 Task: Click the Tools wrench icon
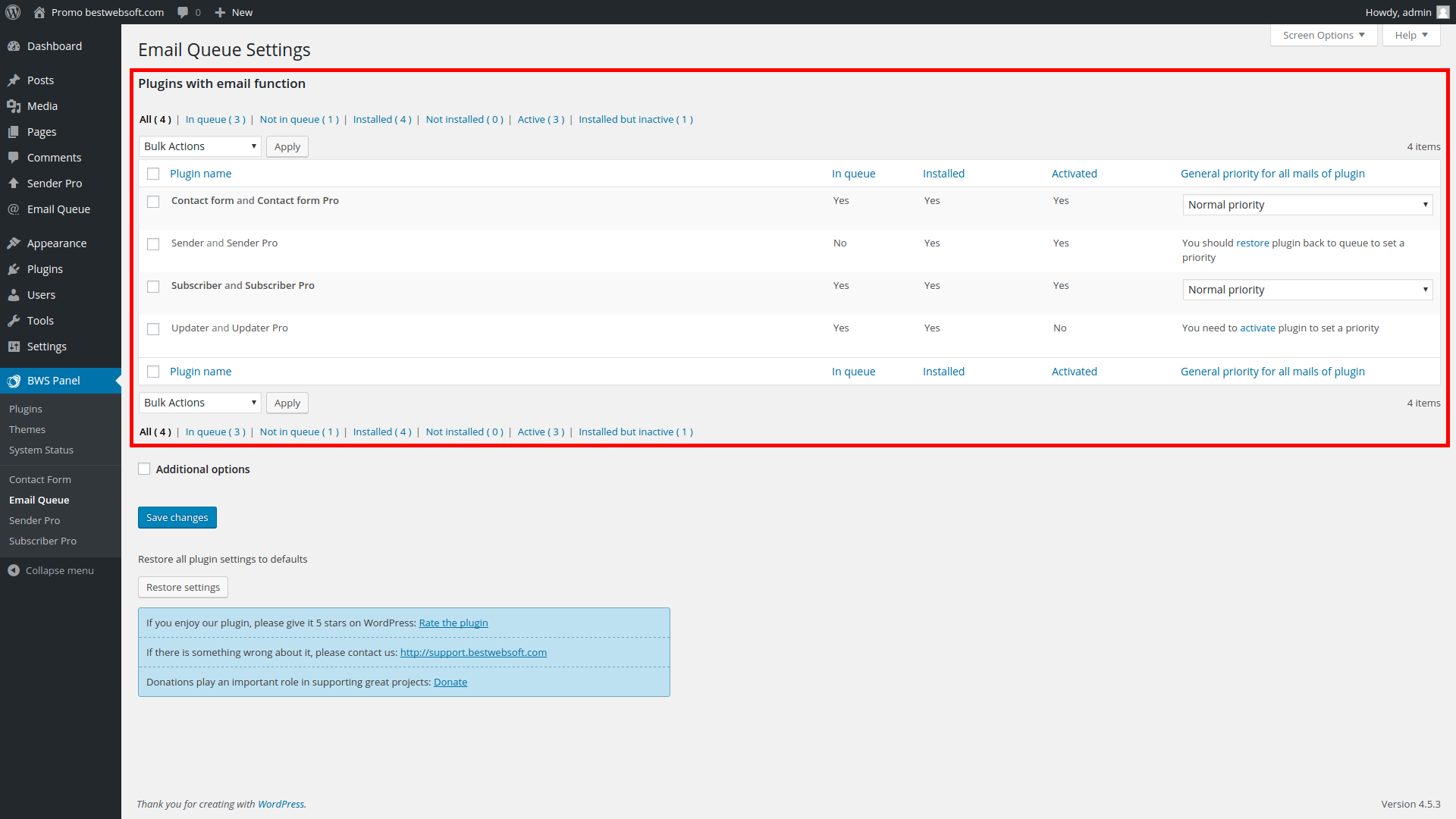point(14,321)
